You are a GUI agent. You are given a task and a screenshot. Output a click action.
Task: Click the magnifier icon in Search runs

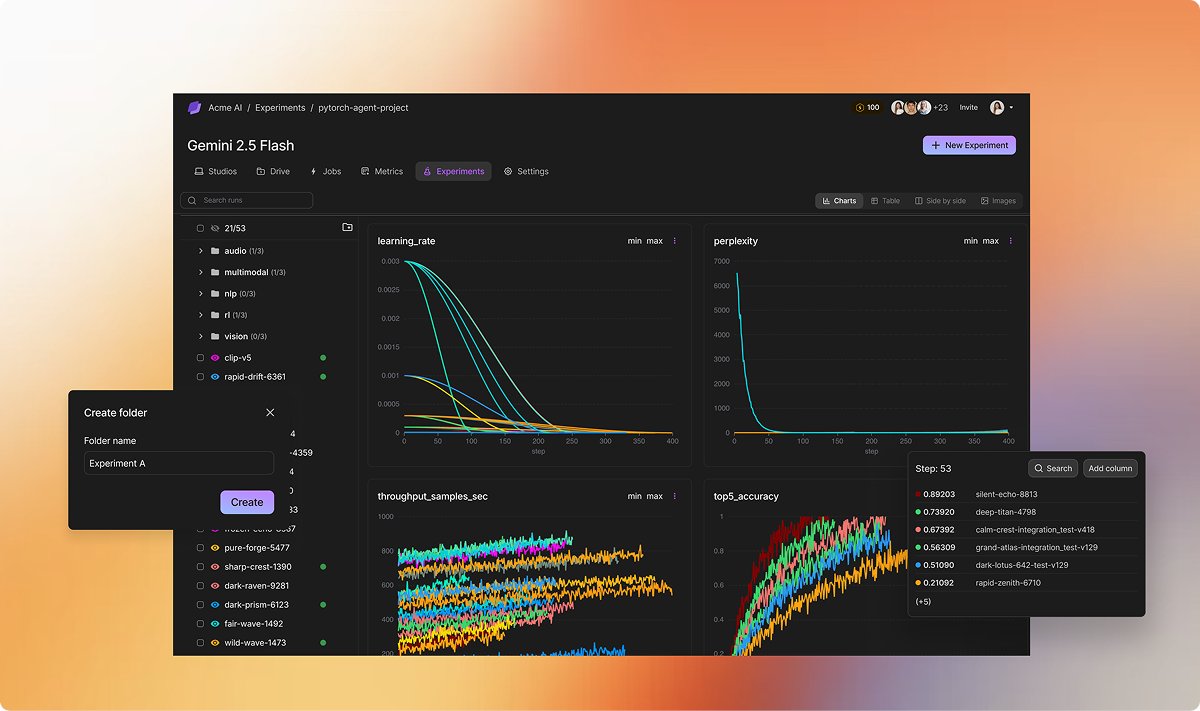point(192,200)
